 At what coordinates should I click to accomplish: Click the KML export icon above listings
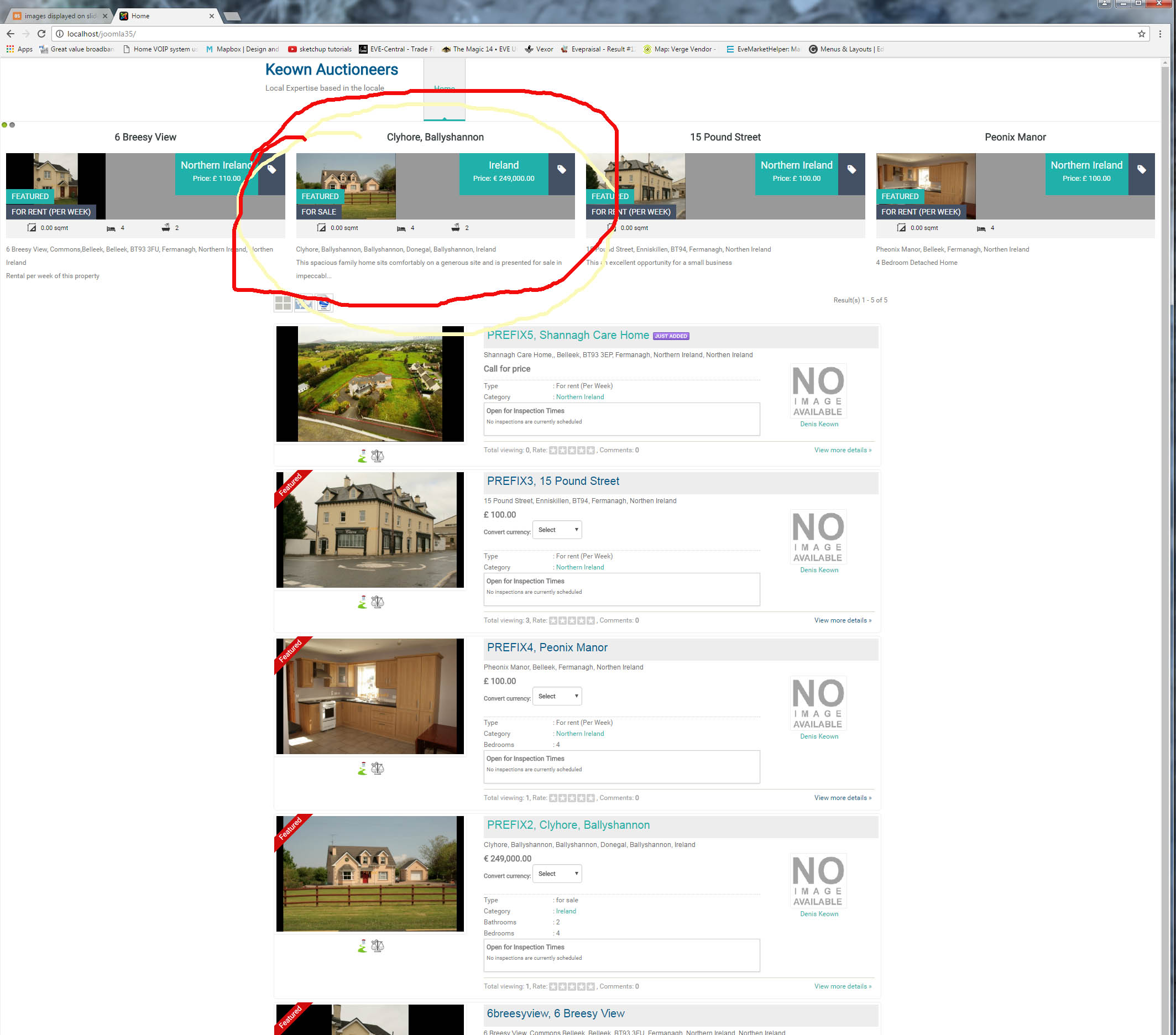click(324, 302)
